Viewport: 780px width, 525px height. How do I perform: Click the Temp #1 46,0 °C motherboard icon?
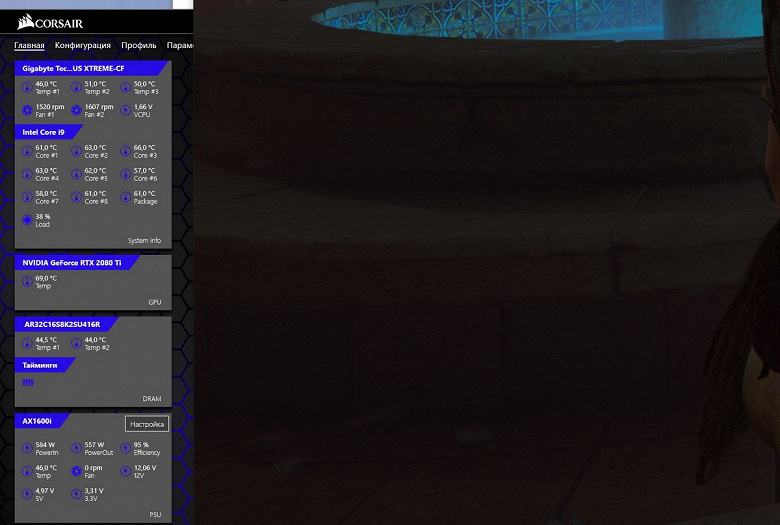pyautogui.click(x=27, y=88)
